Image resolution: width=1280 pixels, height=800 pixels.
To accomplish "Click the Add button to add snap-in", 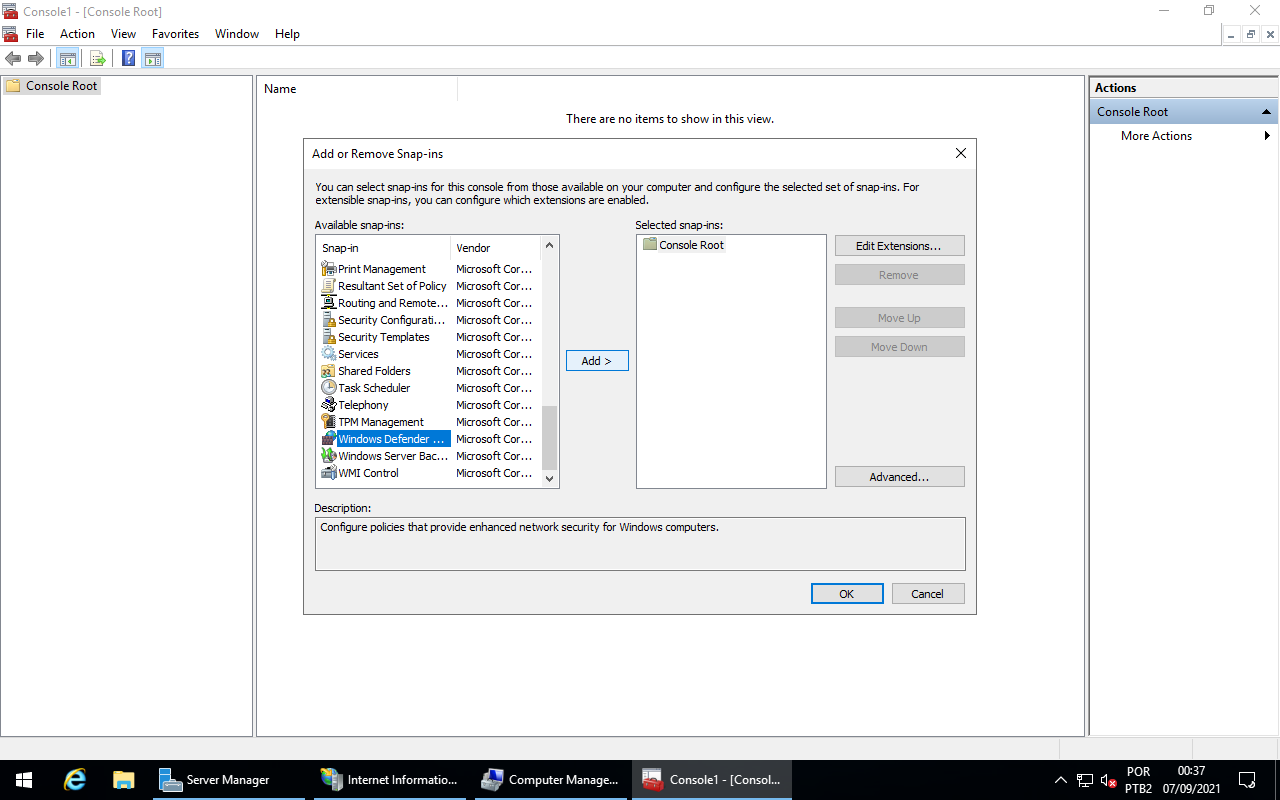I will (x=597, y=360).
